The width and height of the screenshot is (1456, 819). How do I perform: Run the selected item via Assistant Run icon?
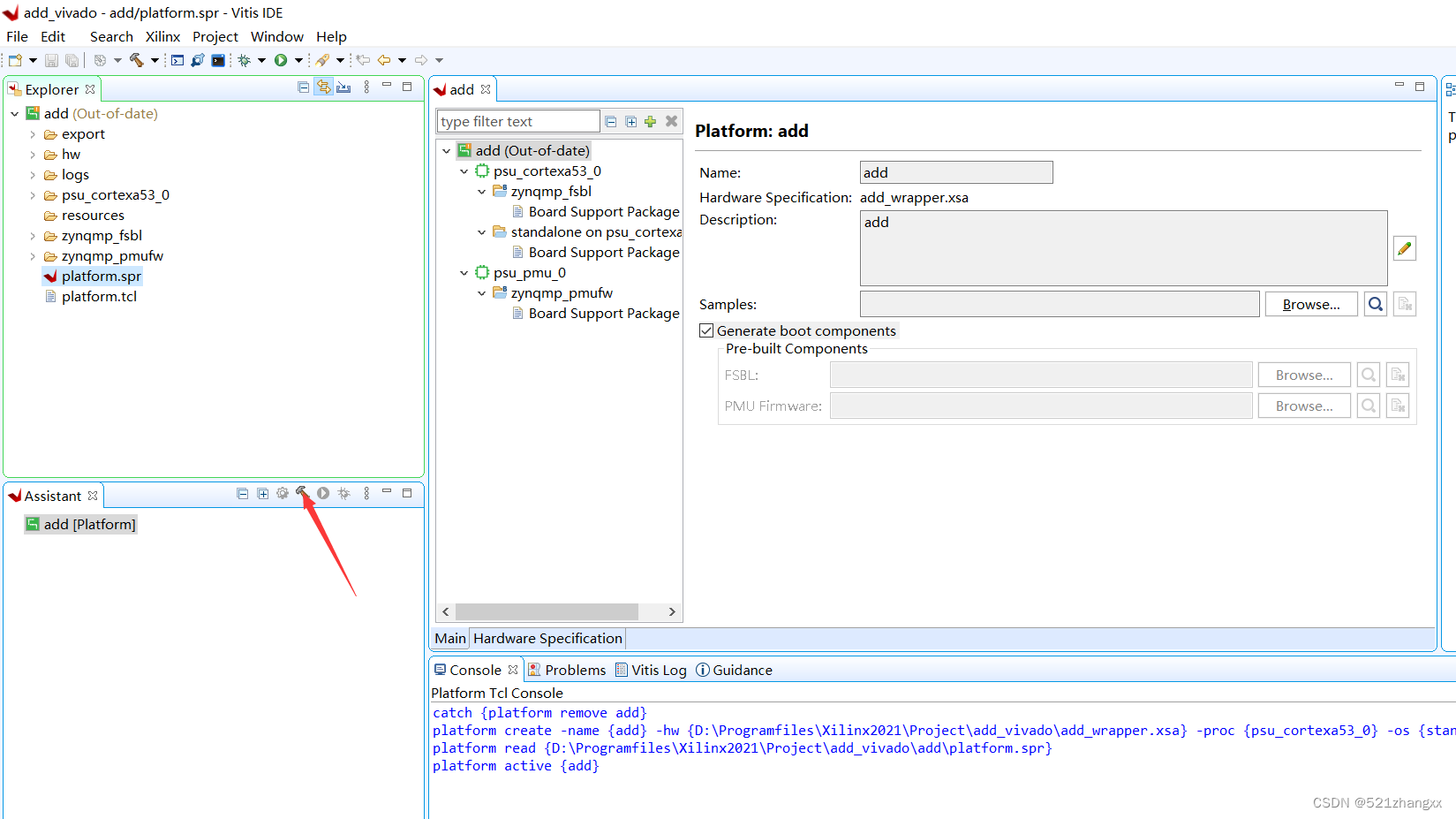(x=323, y=493)
